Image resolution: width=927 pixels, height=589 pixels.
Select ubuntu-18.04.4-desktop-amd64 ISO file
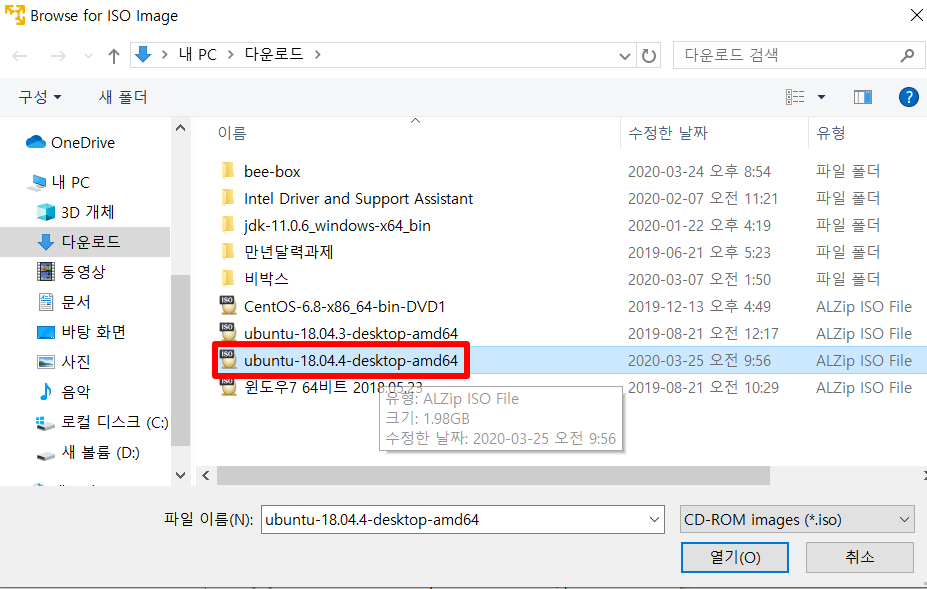coord(351,361)
